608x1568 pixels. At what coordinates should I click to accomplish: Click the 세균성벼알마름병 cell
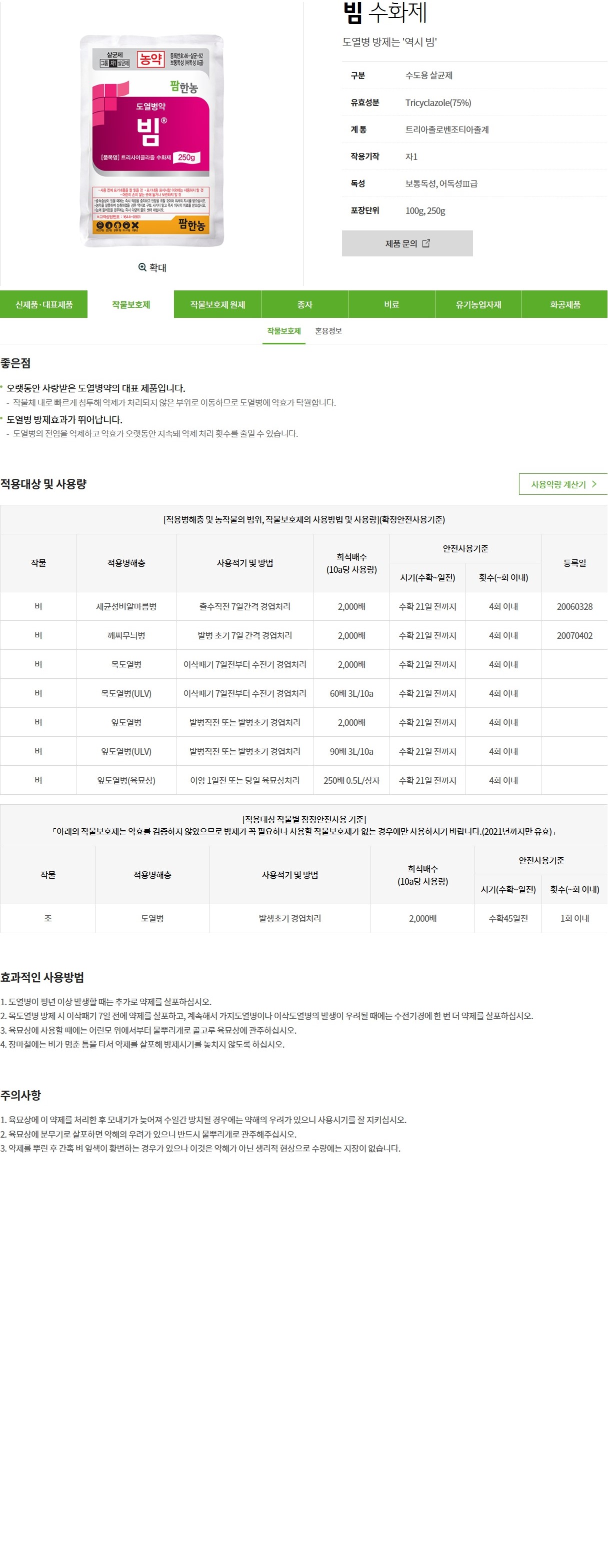coord(126,607)
